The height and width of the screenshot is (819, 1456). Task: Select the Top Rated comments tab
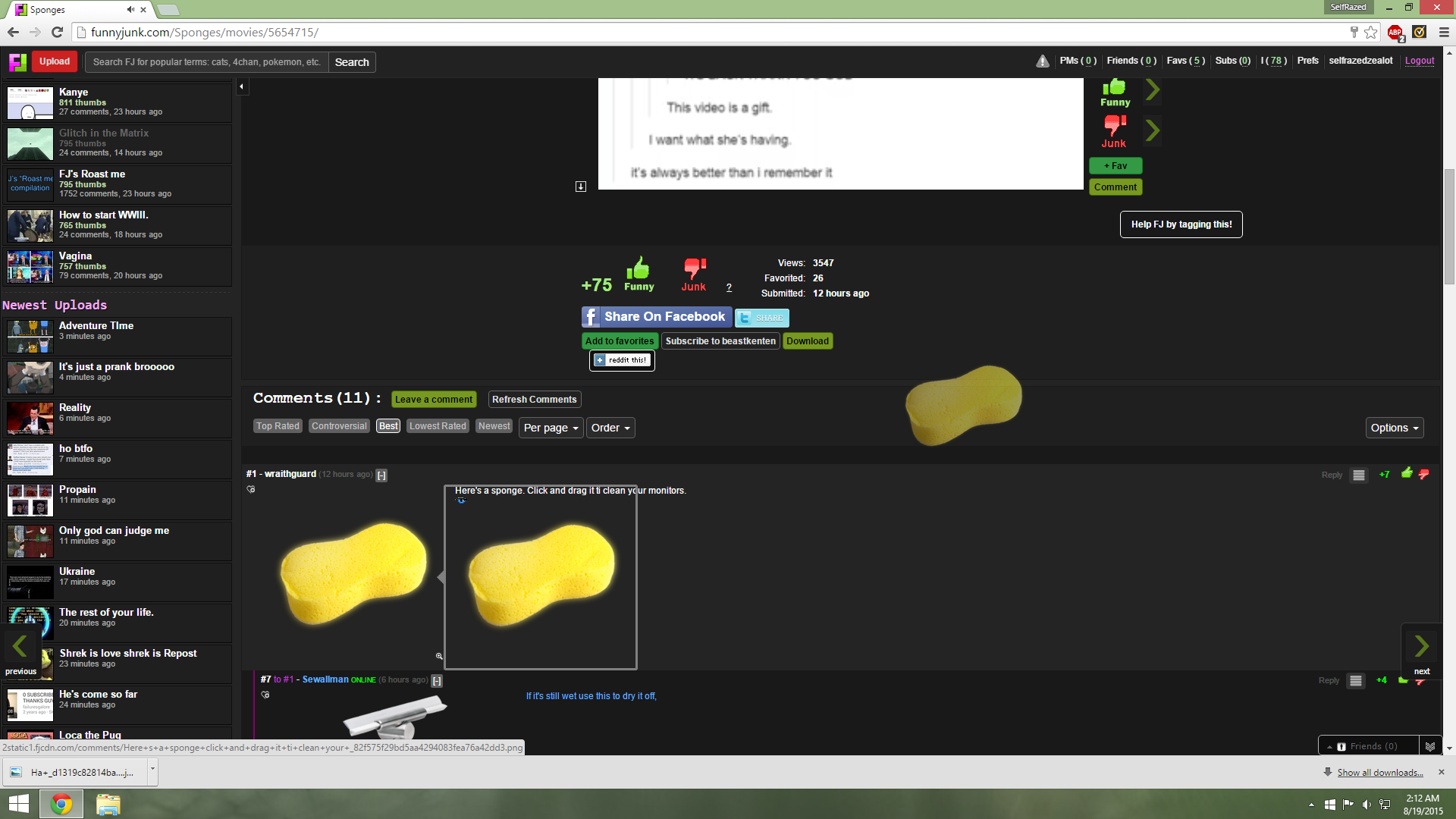278,426
